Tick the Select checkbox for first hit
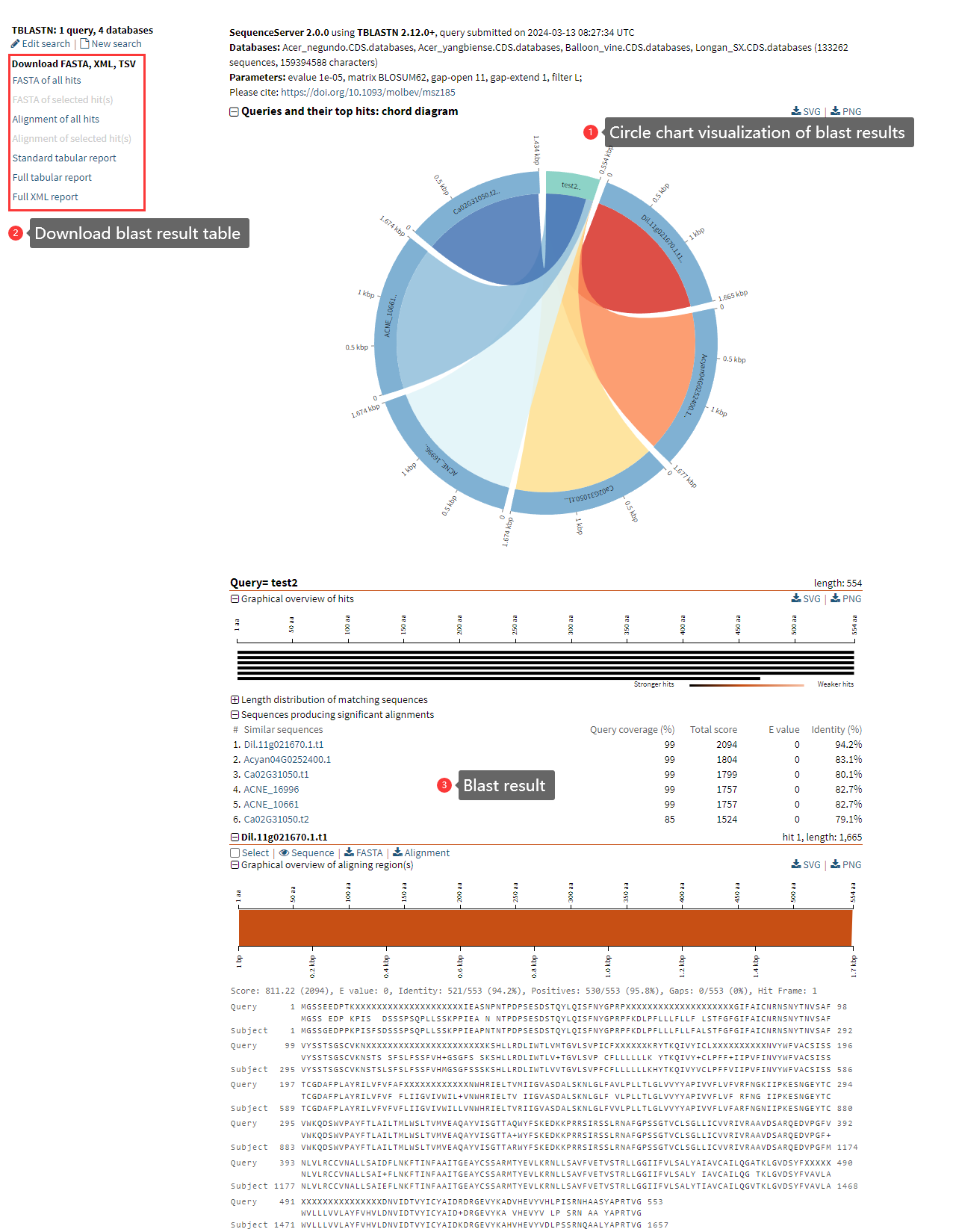 pos(235,853)
